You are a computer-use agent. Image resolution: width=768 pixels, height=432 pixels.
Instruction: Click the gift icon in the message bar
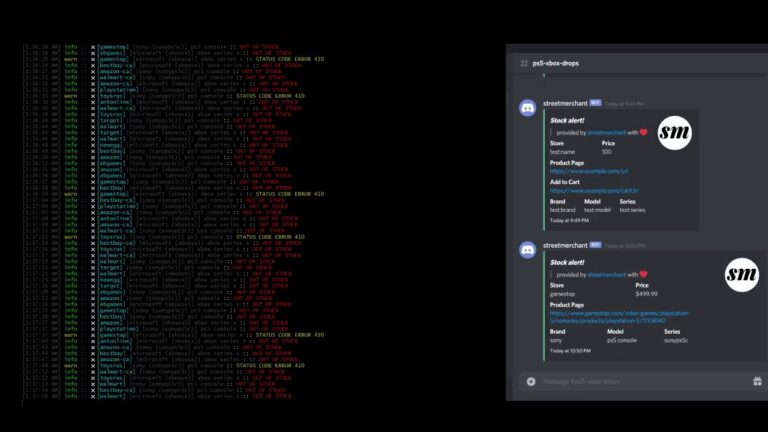coord(757,381)
